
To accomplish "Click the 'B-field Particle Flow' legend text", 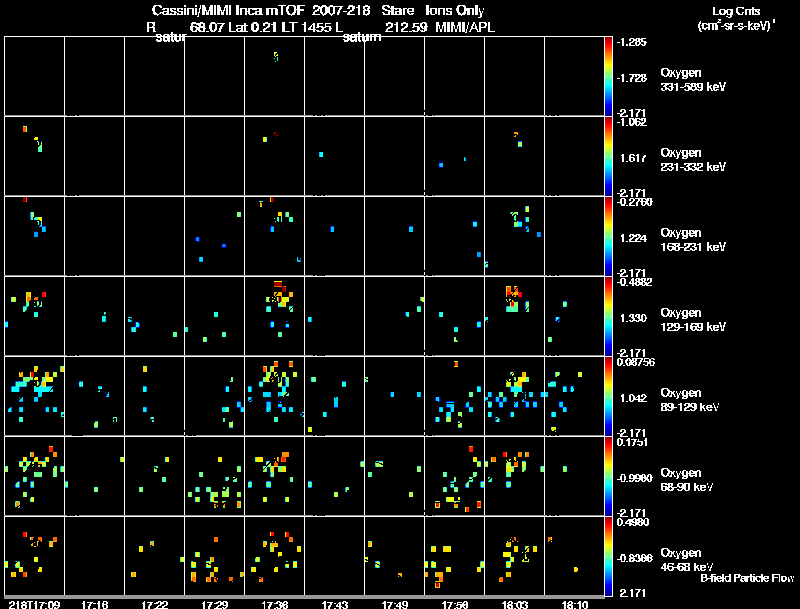I will pyautogui.click(x=747, y=578).
